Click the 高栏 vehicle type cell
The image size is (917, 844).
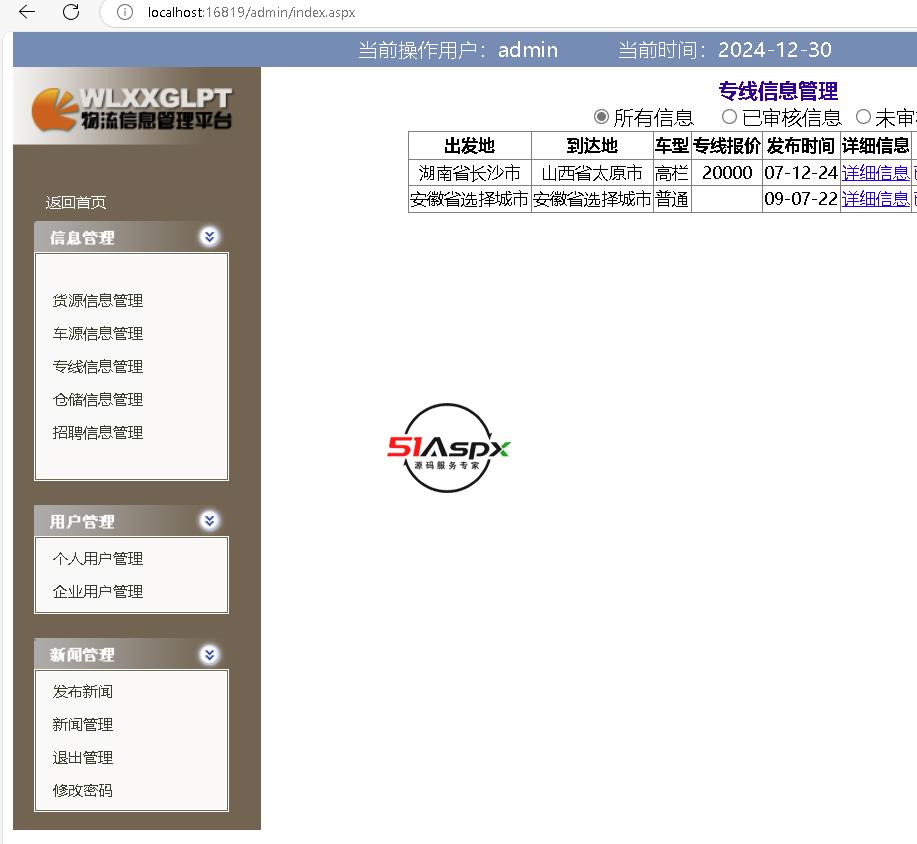pyautogui.click(x=672, y=173)
